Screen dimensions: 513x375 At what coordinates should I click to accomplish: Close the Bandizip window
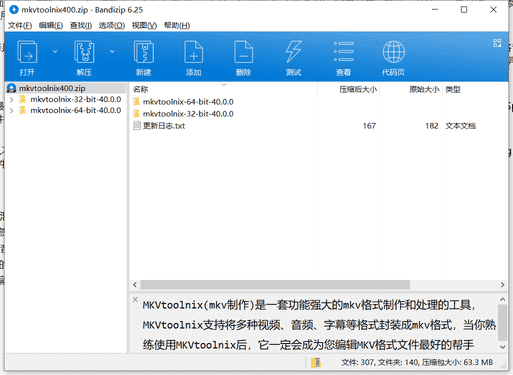click(493, 10)
